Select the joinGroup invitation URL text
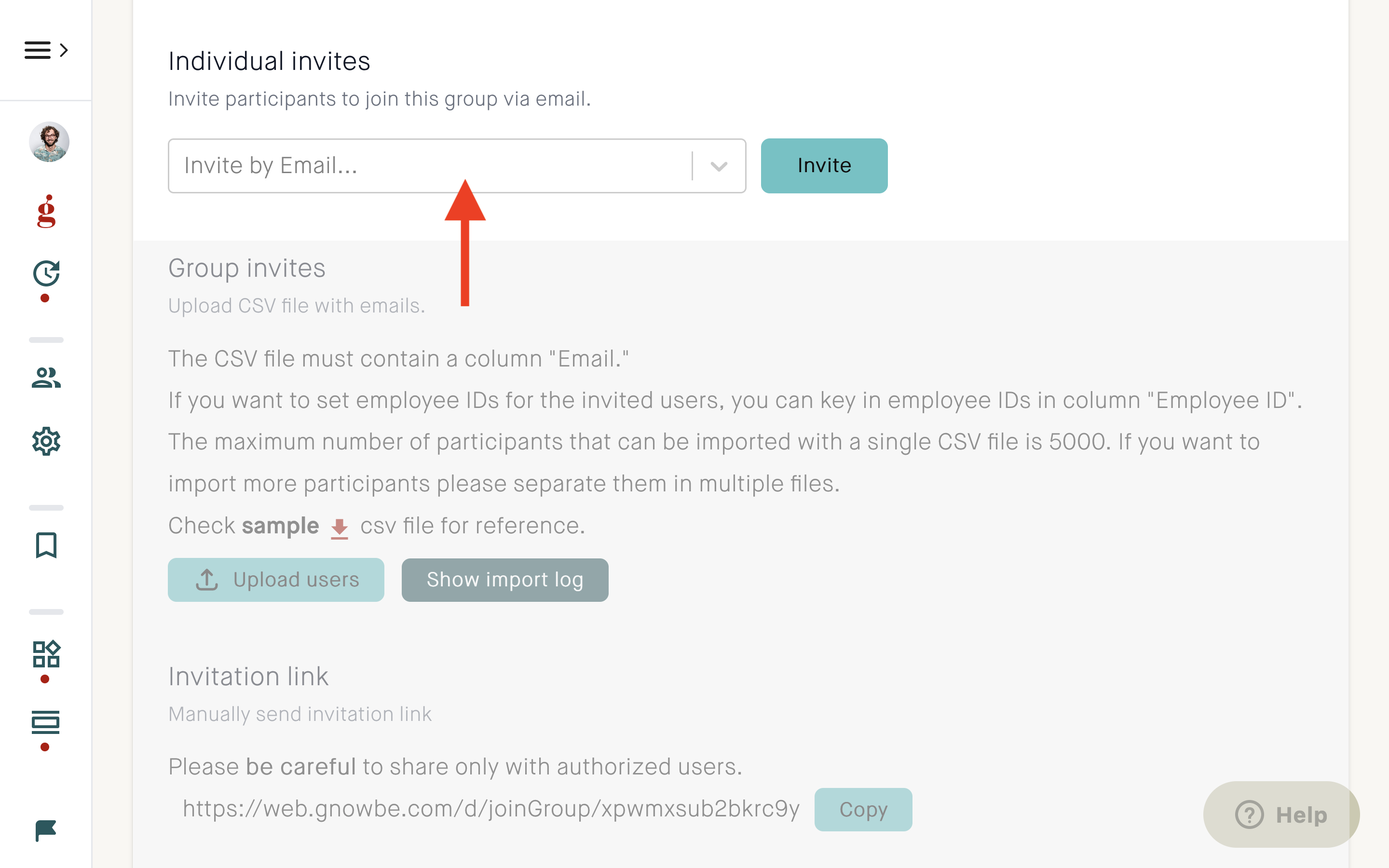The image size is (1389, 868). (x=491, y=809)
